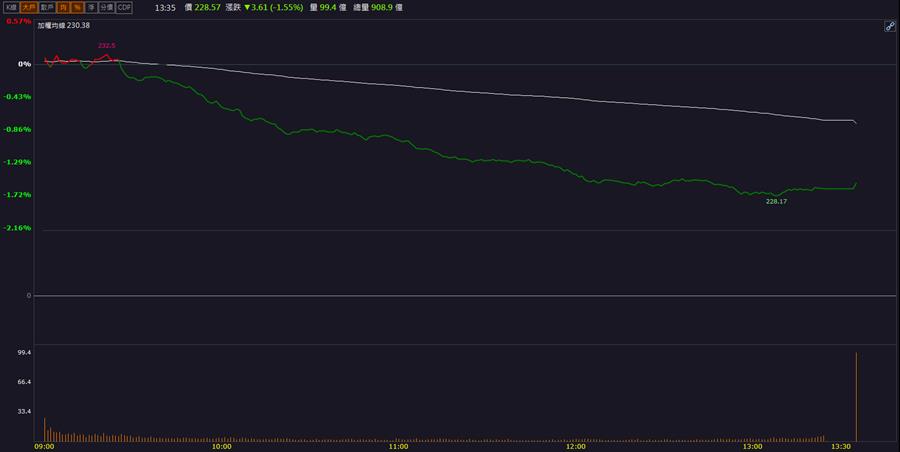Viewport: 900px width, 452px height.
Task: Click the 10:00 time axis label
Action: click(x=222, y=446)
